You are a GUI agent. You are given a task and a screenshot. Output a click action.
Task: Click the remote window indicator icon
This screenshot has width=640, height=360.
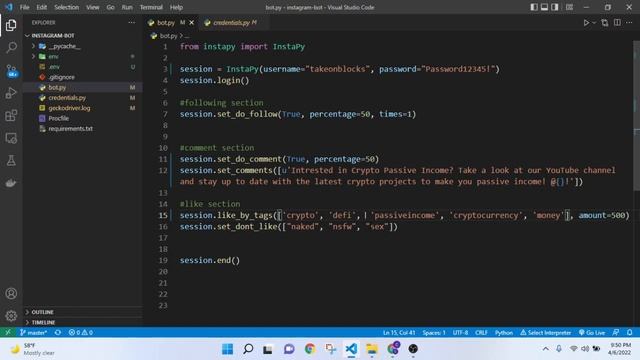[x=8, y=333]
